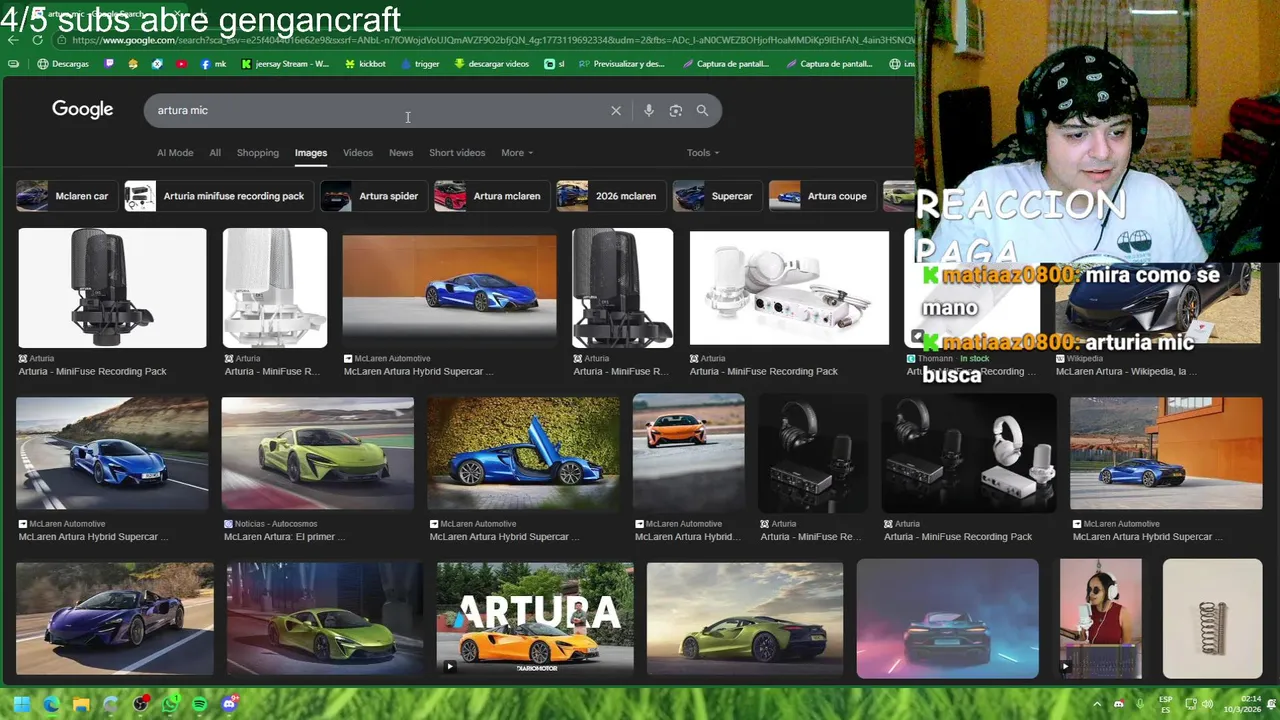This screenshot has width=1280, height=720.
Task: Expand the More search categories dropdown
Action: tap(517, 153)
